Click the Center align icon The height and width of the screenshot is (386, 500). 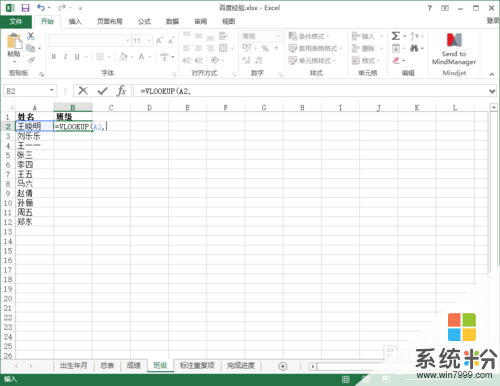(x=198, y=48)
